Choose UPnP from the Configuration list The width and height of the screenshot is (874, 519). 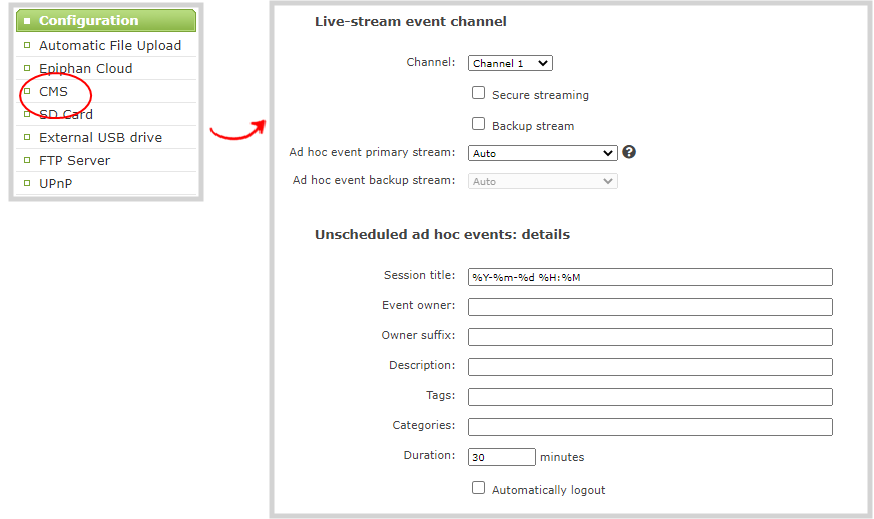coord(56,183)
